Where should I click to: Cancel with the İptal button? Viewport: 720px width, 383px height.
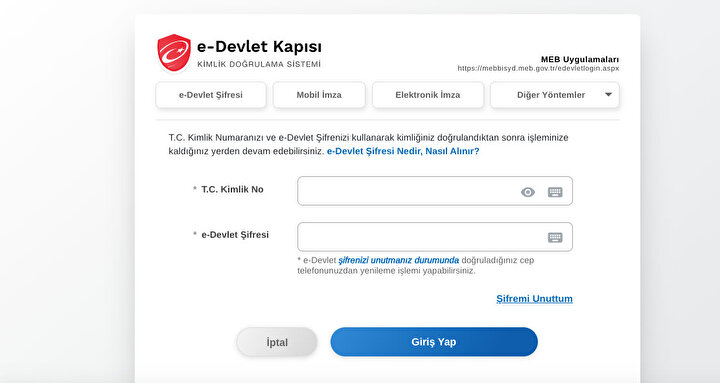pos(277,342)
